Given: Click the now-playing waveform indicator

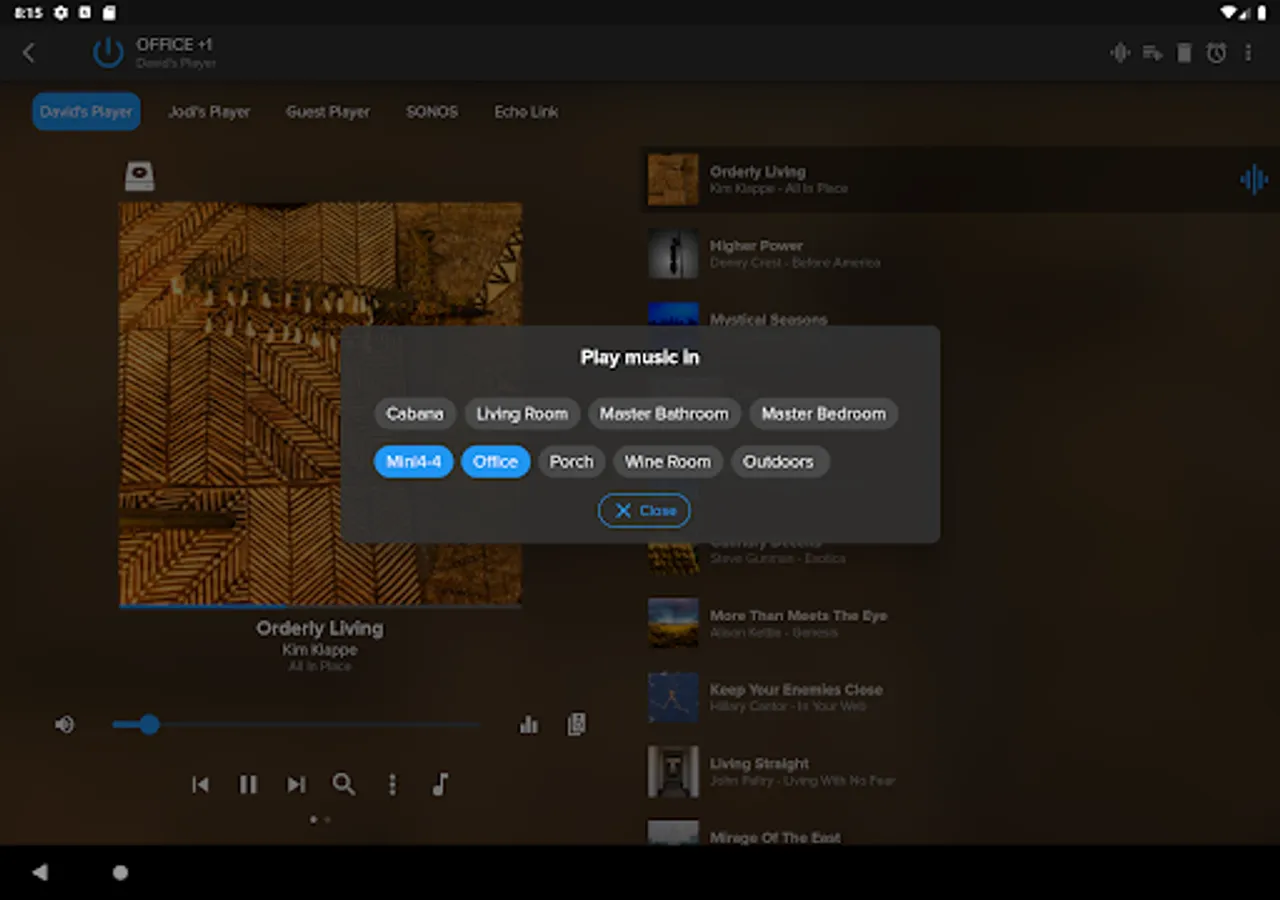Looking at the screenshot, I should click(1254, 180).
